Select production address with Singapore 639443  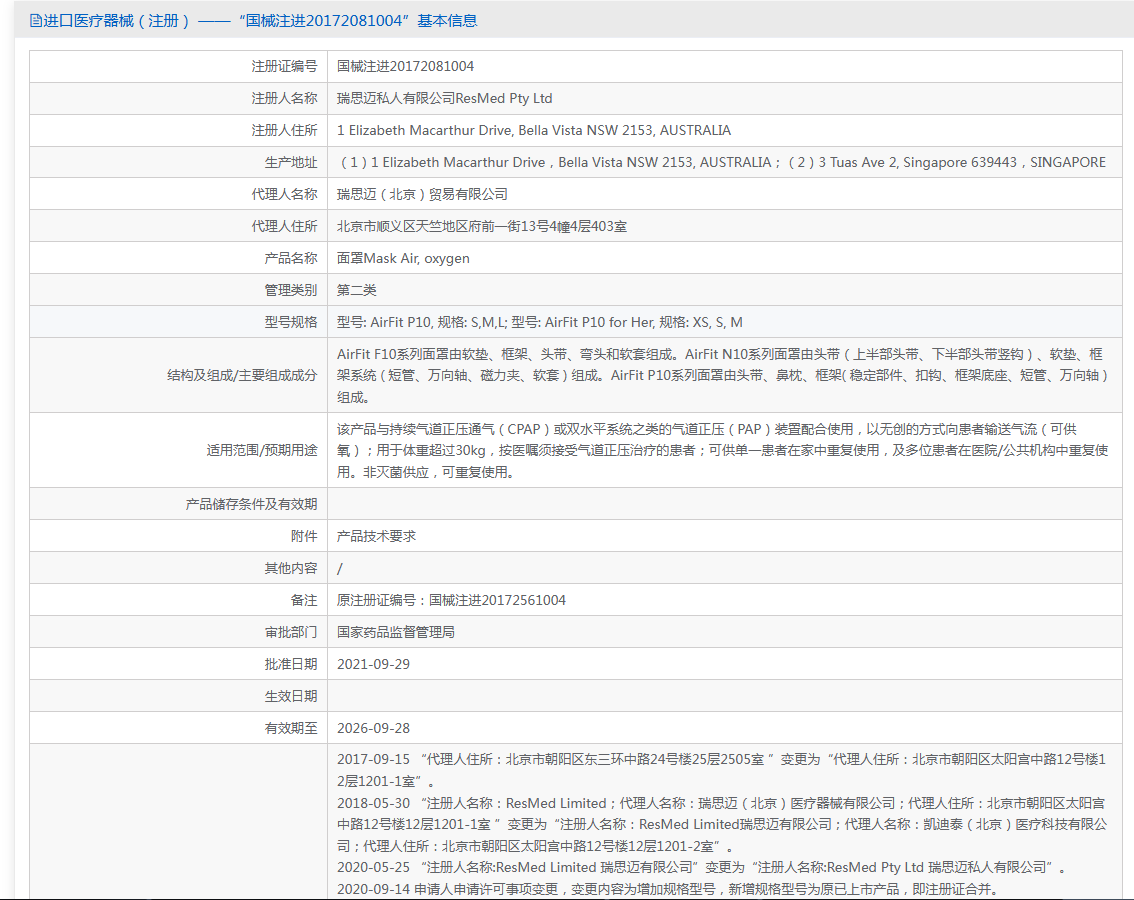point(722,162)
